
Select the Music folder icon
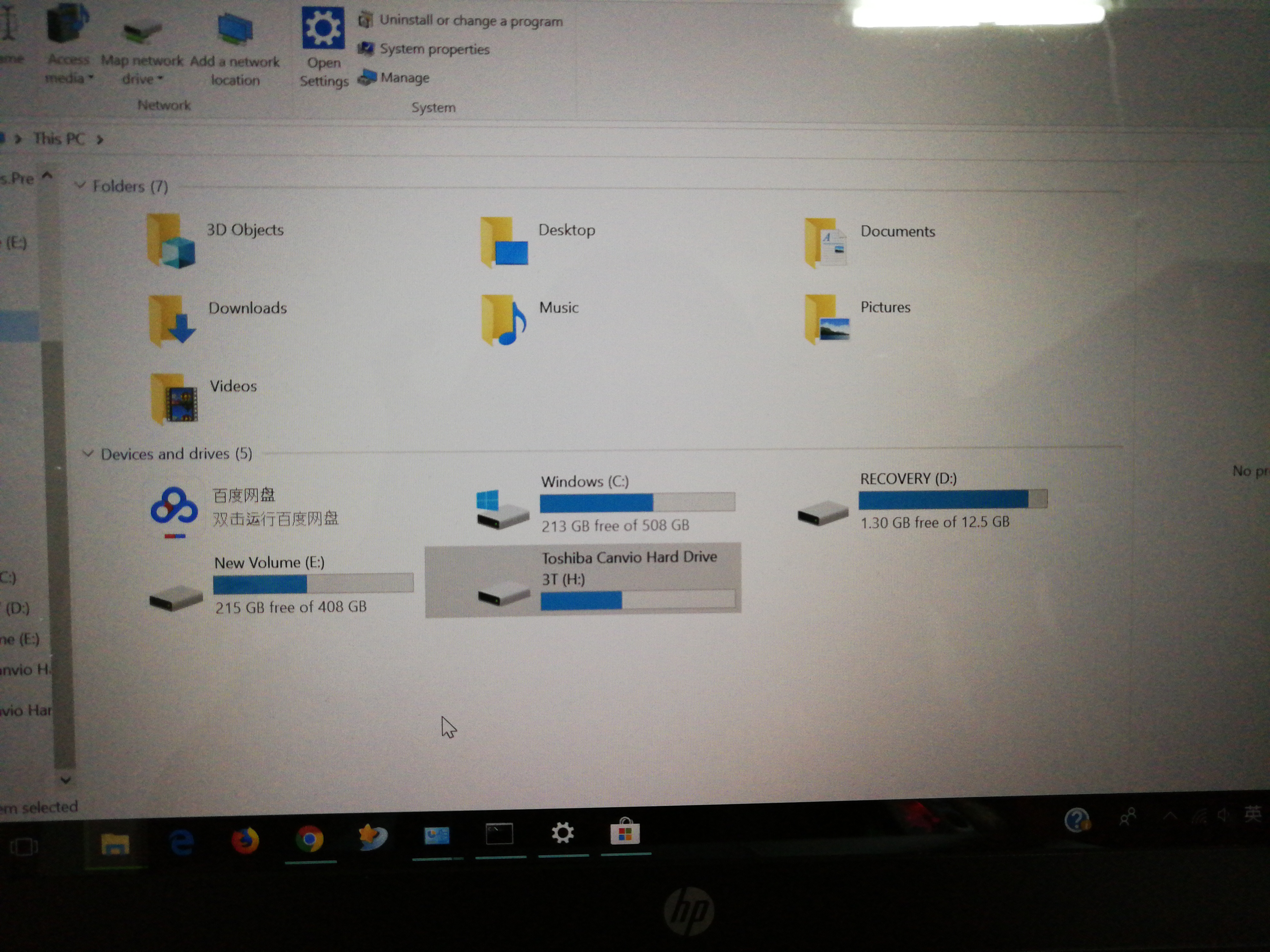tap(503, 320)
